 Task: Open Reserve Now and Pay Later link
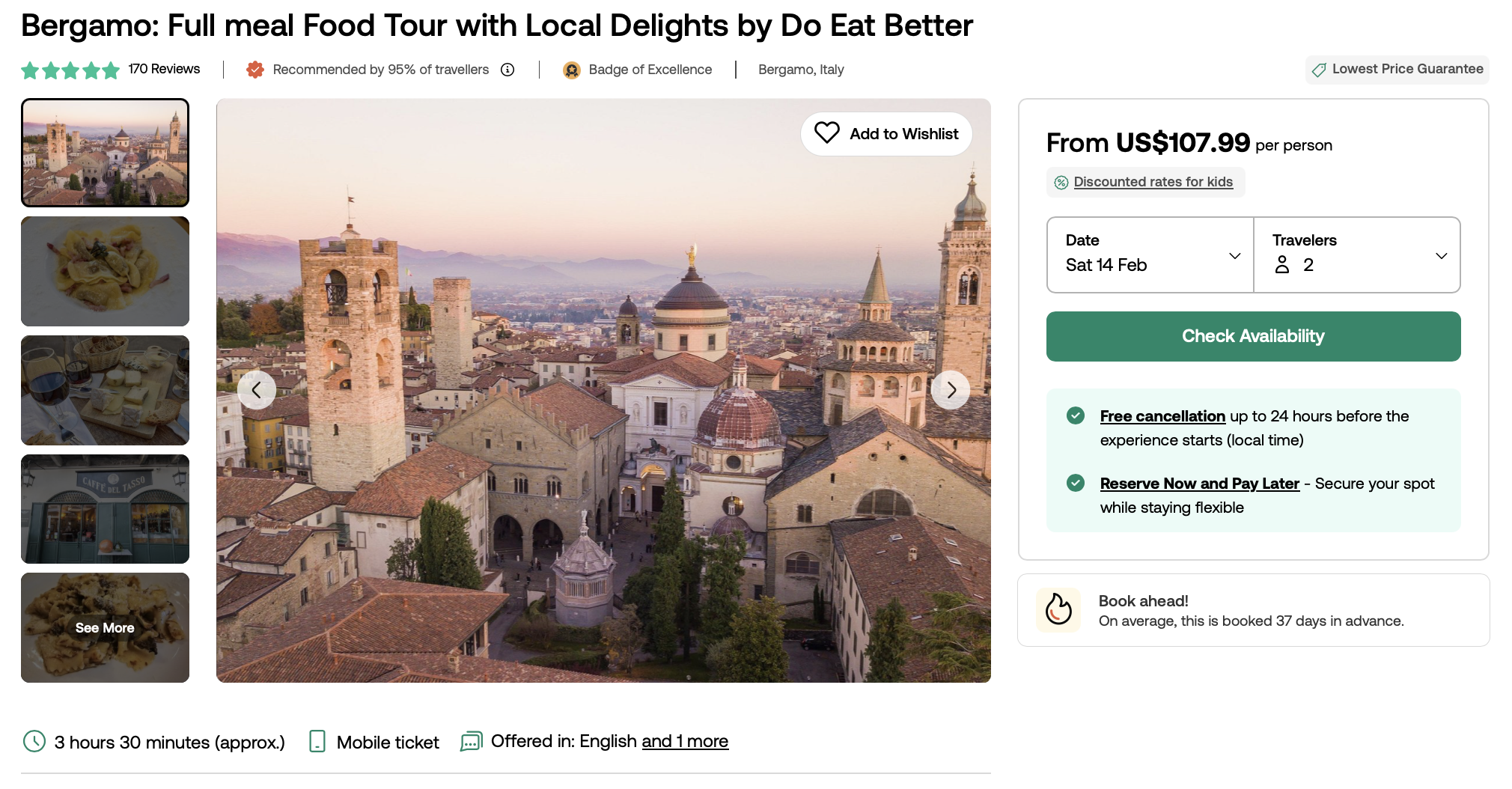(x=1200, y=484)
